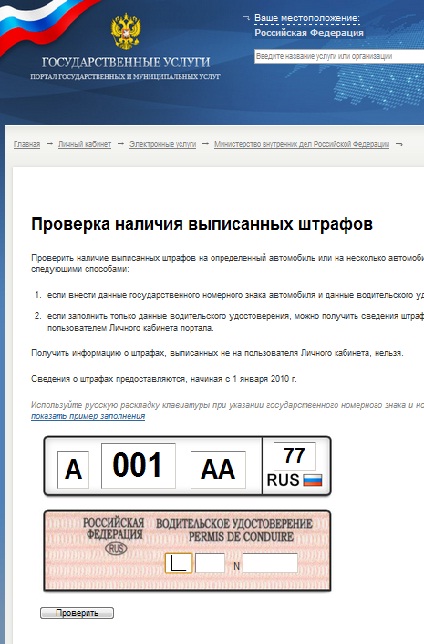Focus the service or organization search field
Viewport: 424px width, 644px height.
[339, 56]
